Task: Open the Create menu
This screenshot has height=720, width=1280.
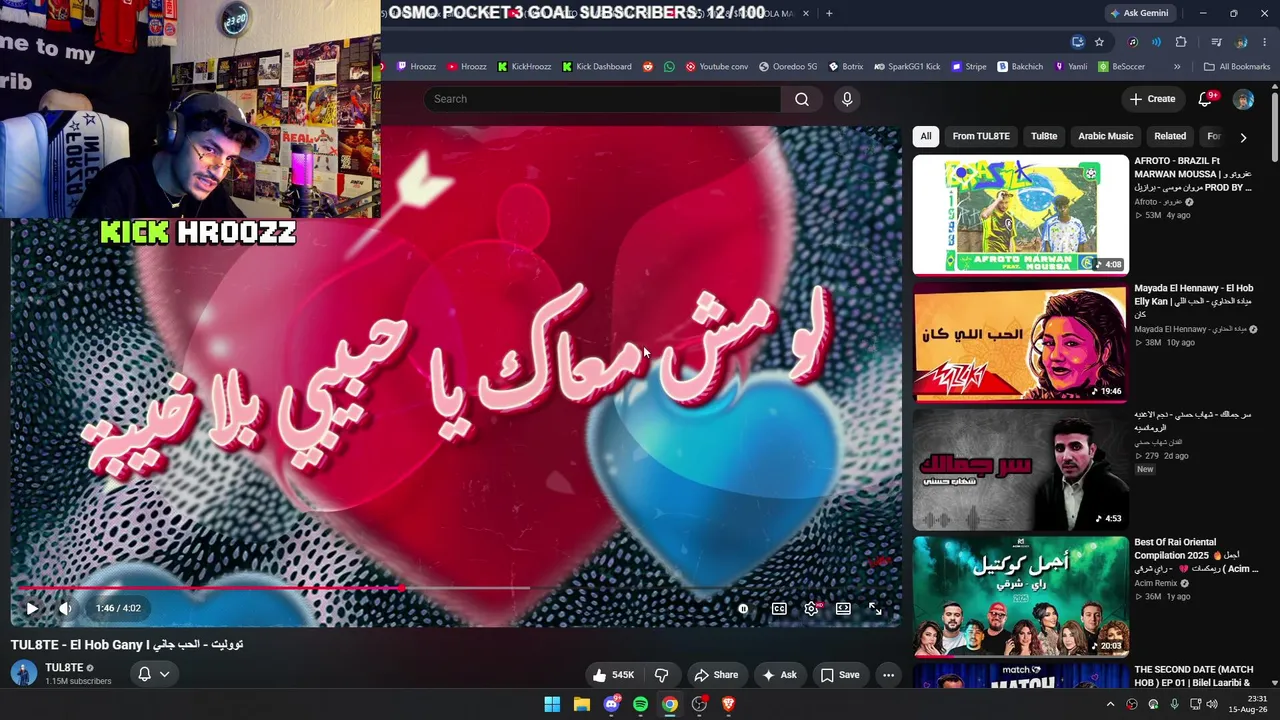Action: (x=1152, y=99)
